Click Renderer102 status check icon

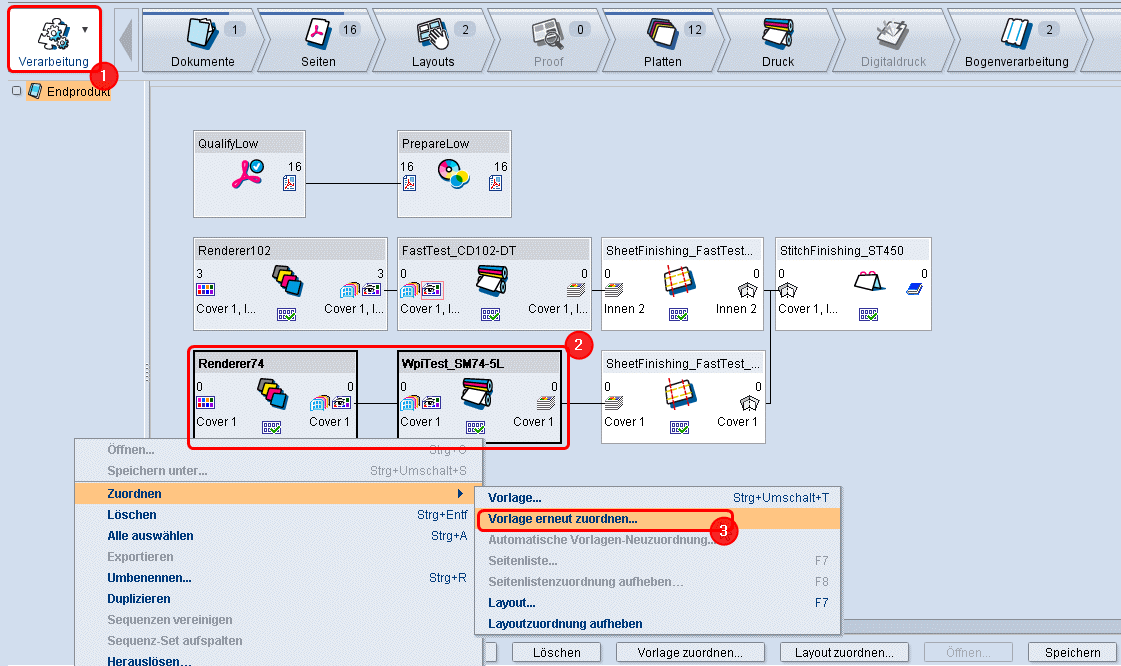pos(287,314)
